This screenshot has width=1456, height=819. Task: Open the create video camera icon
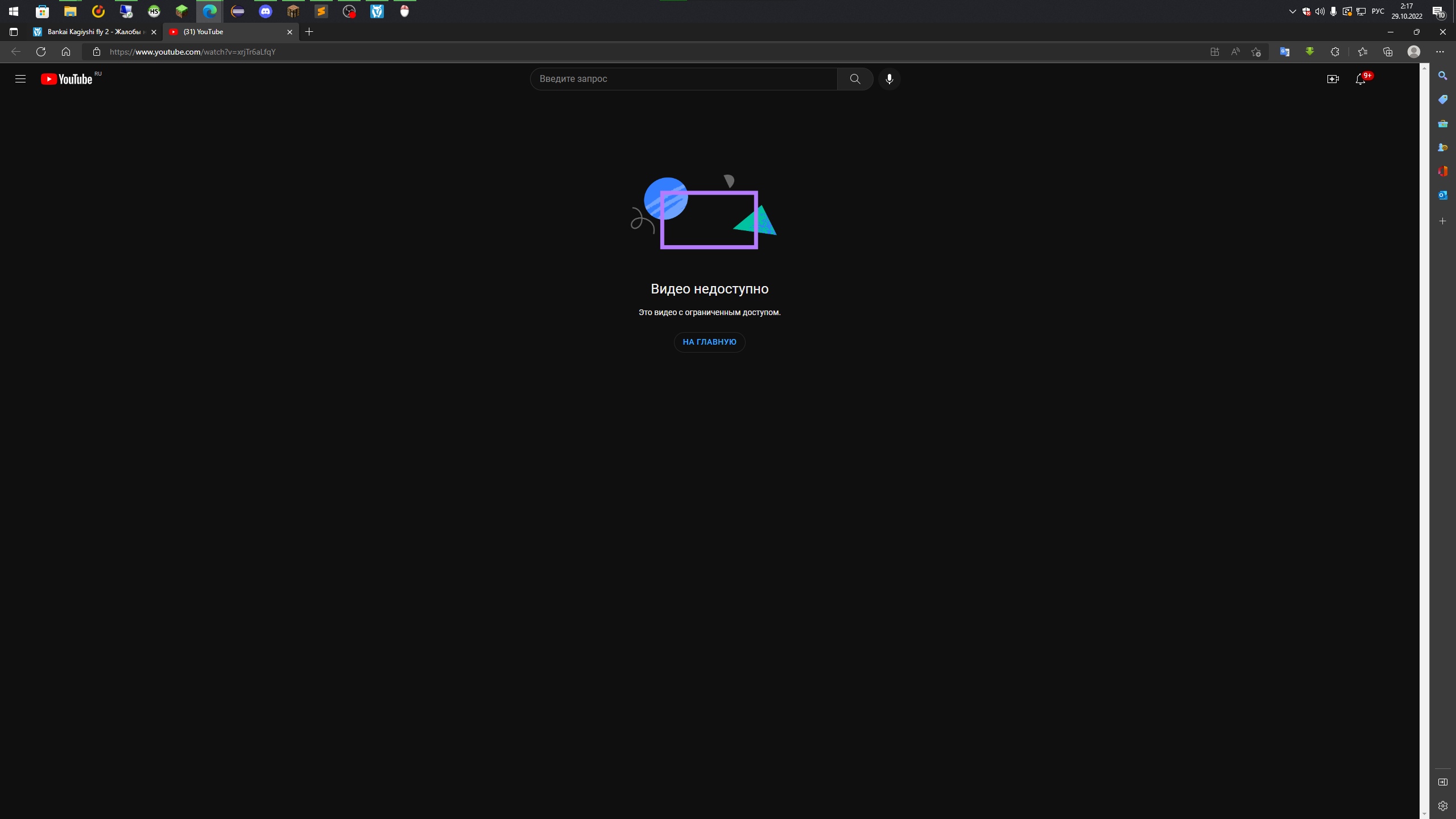click(1333, 79)
